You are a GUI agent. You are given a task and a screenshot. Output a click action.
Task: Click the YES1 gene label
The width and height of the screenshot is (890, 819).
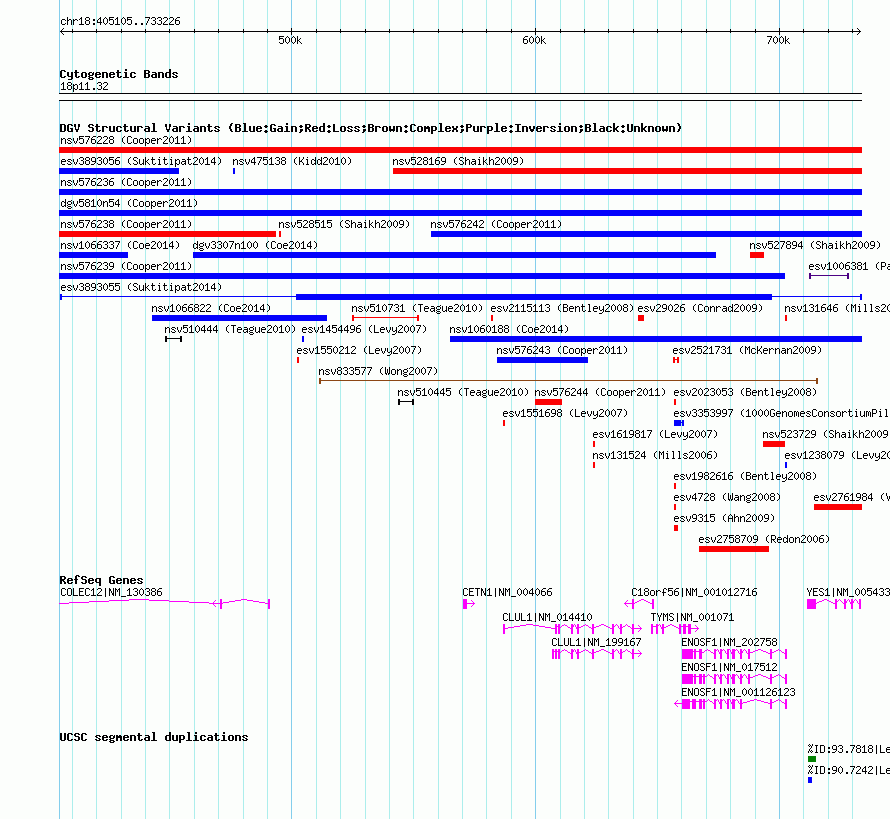point(848,592)
